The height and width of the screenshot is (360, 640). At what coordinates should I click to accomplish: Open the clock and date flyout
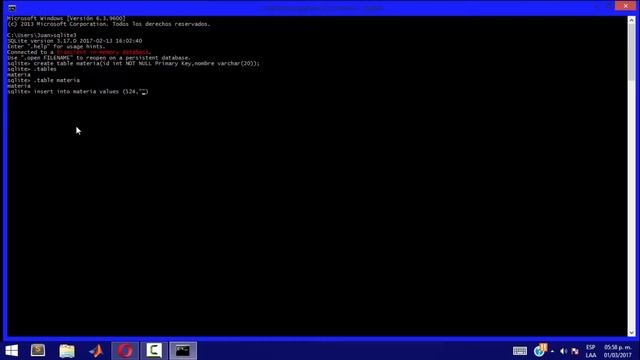[x=618, y=351]
